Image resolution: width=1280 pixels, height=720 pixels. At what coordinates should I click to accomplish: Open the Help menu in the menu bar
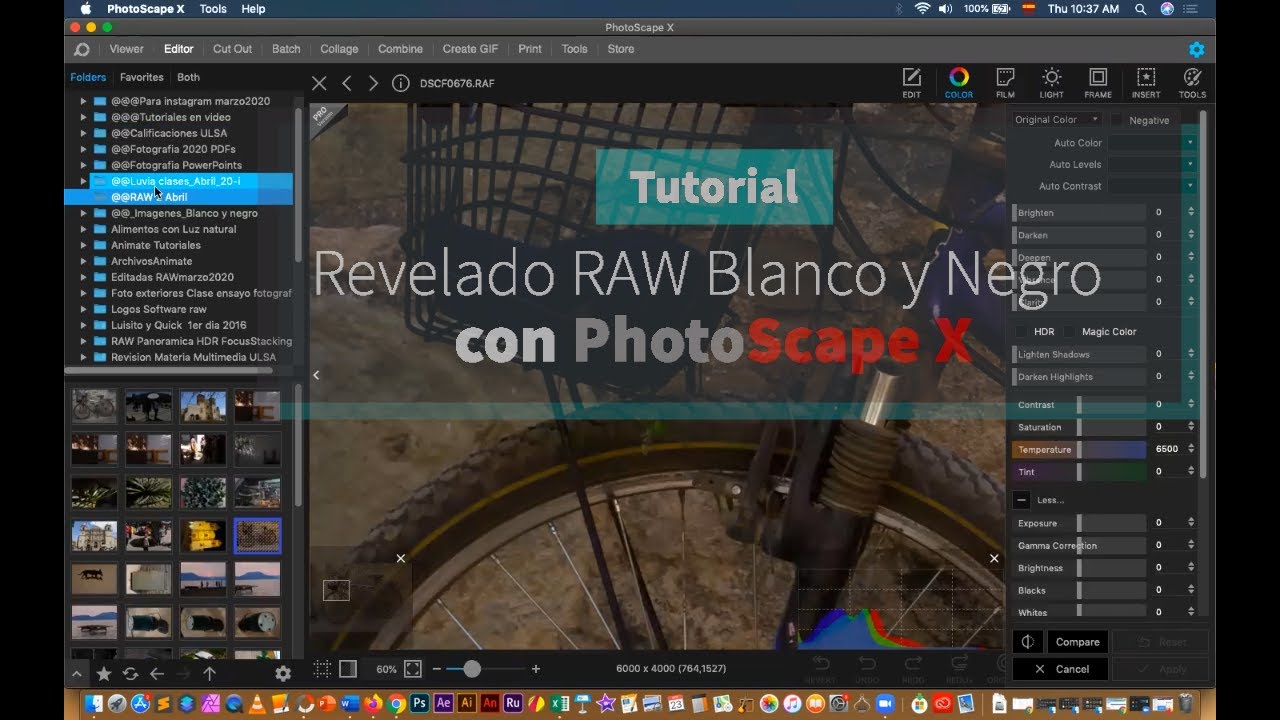253,9
